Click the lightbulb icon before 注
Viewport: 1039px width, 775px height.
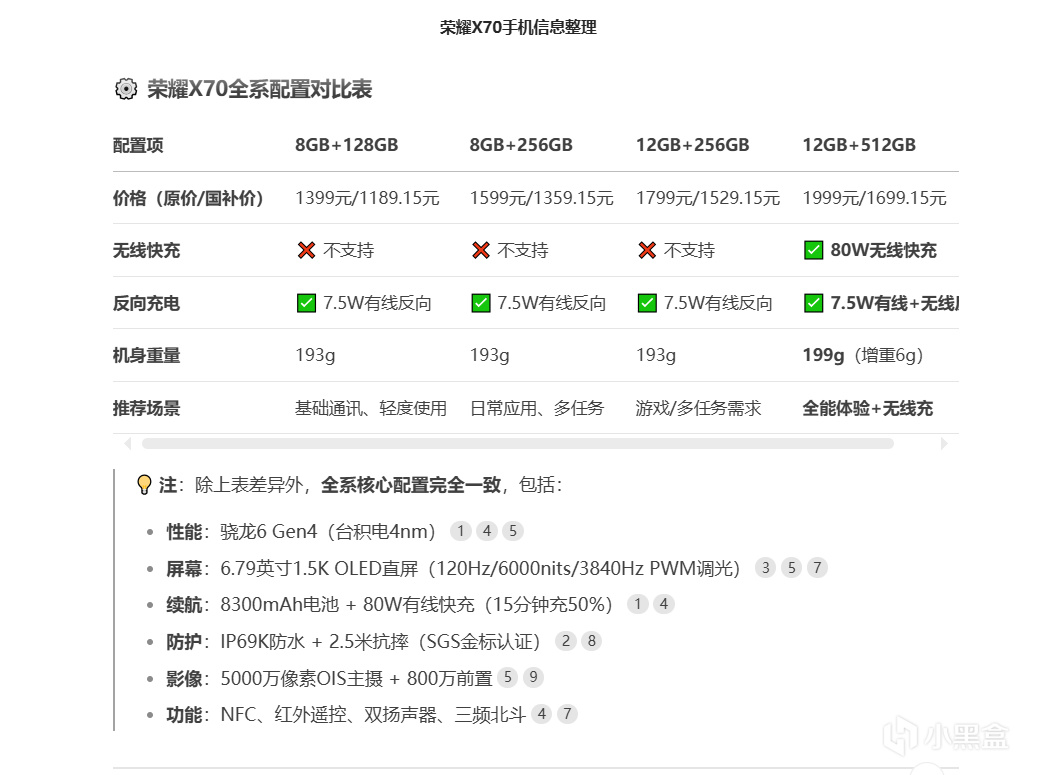click(x=144, y=485)
